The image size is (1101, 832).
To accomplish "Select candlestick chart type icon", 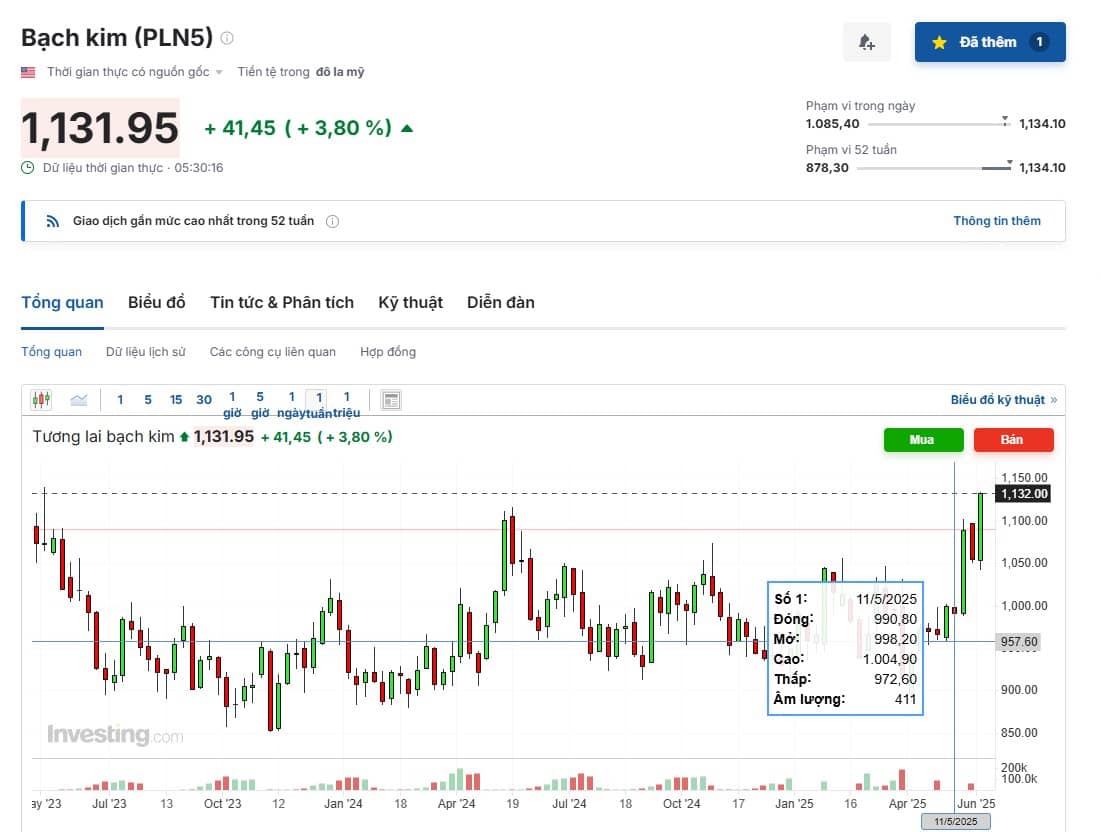I will pos(41,400).
